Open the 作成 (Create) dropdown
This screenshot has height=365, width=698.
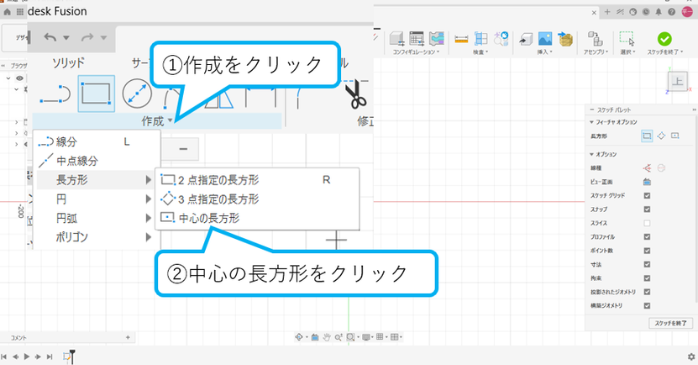[157, 121]
